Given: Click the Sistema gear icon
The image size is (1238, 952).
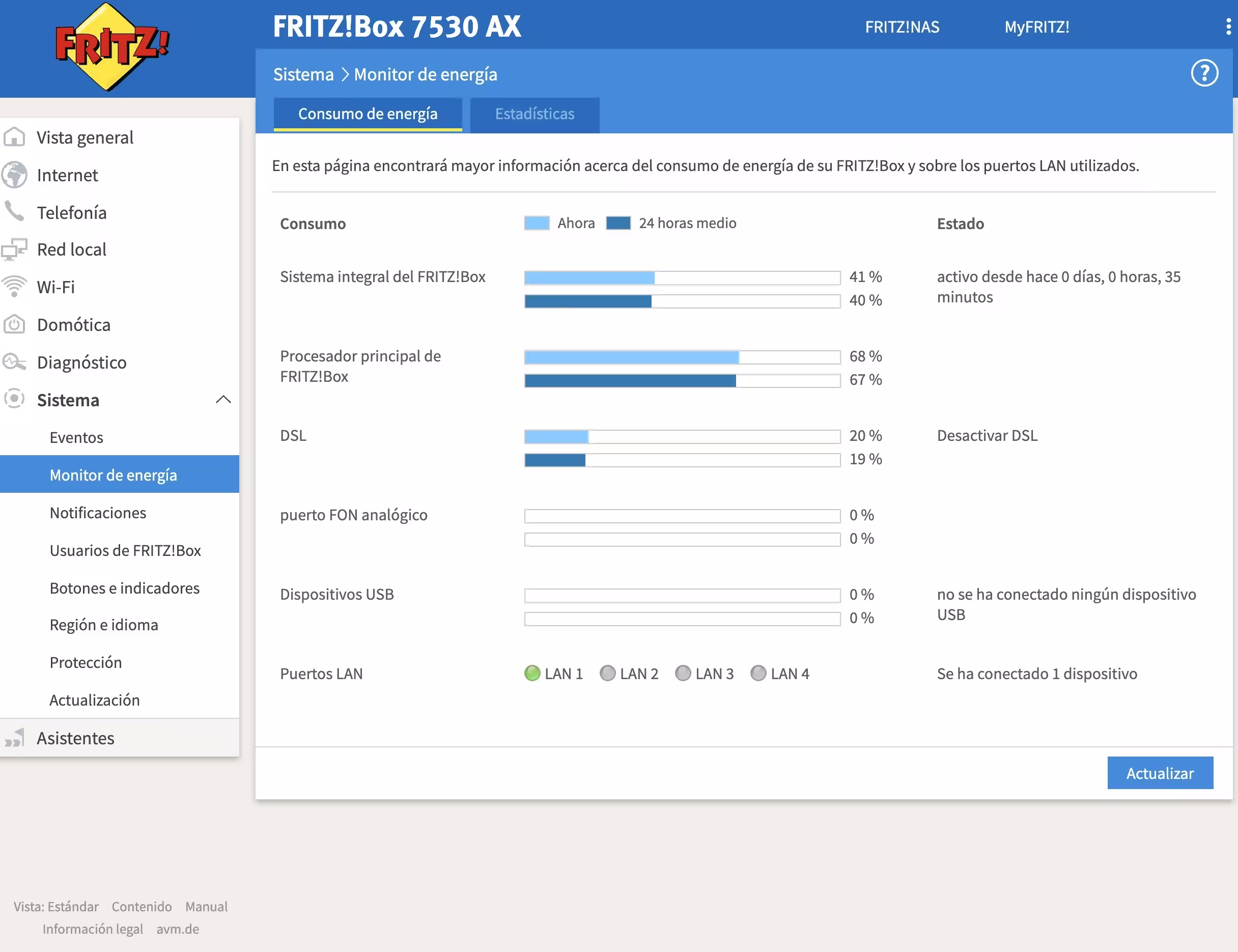Looking at the screenshot, I should [14, 399].
